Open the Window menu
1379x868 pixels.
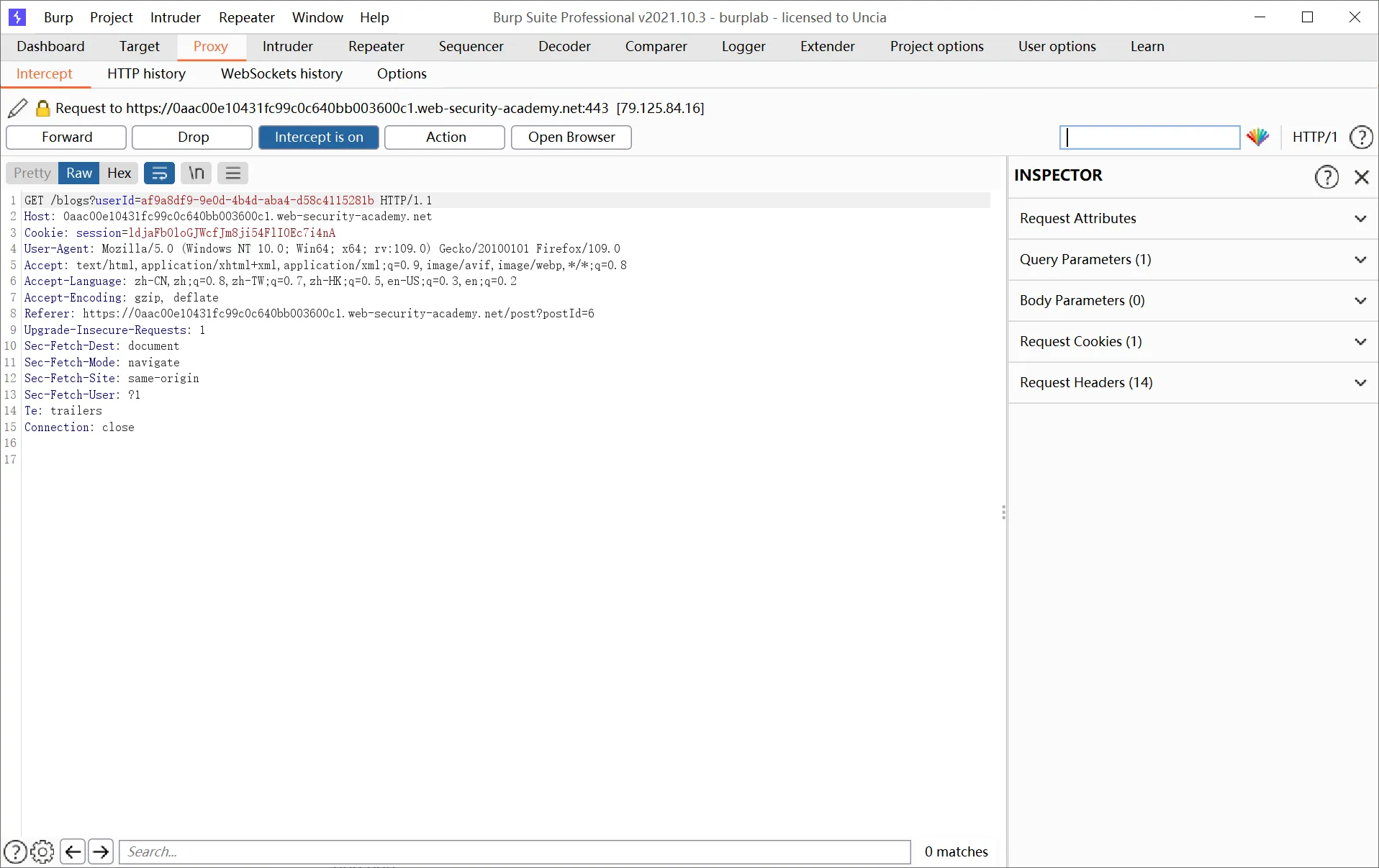[317, 17]
